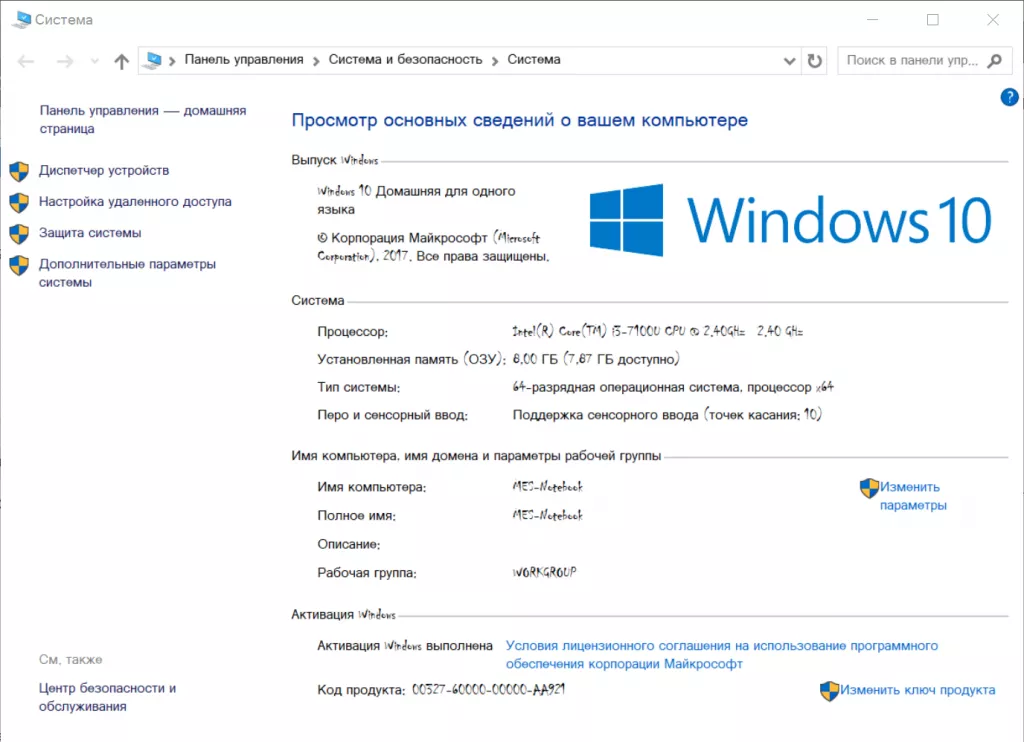Go back with the left arrow button

tap(26, 61)
